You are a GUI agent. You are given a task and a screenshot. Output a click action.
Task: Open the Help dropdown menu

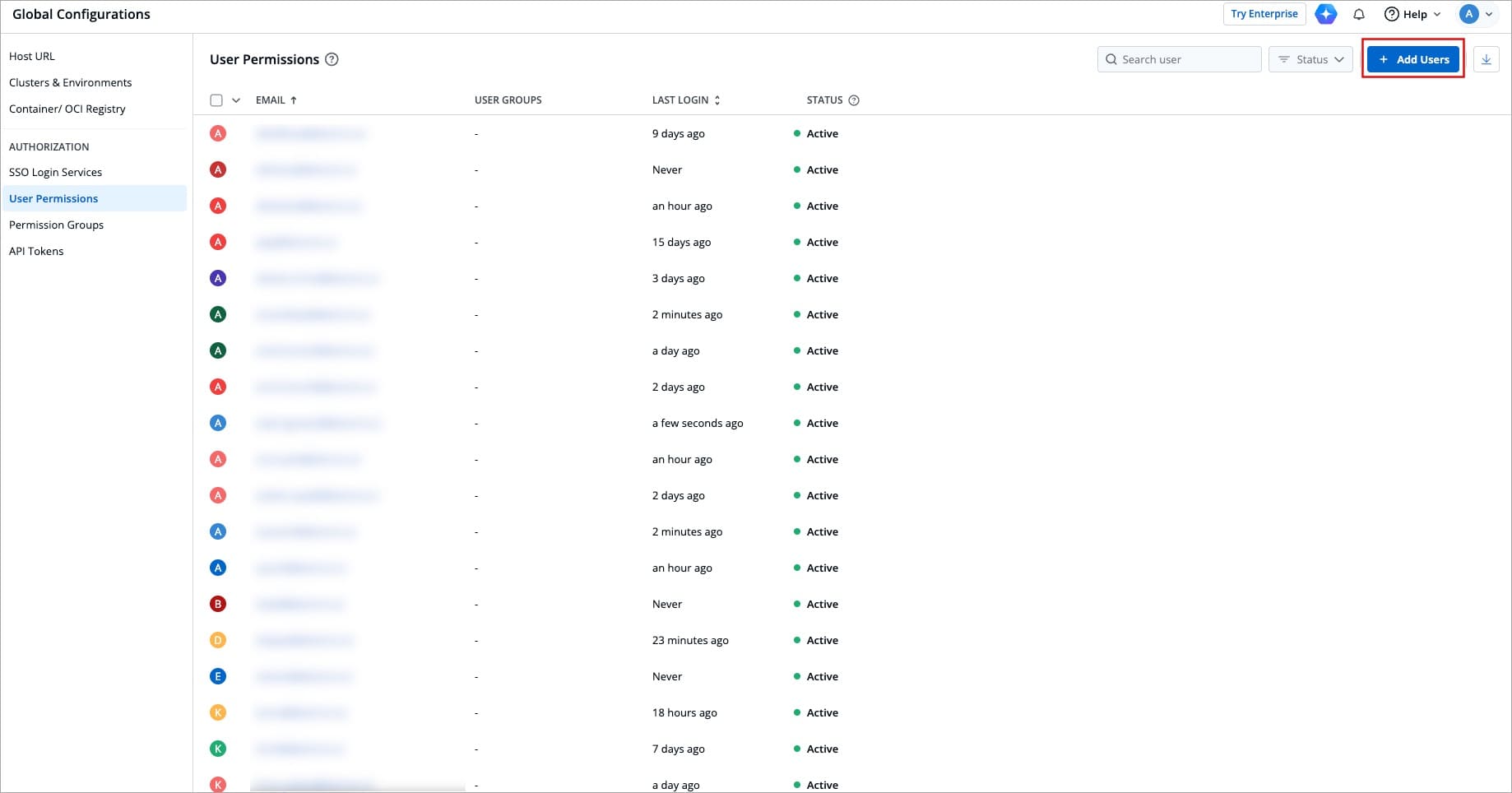click(1412, 14)
